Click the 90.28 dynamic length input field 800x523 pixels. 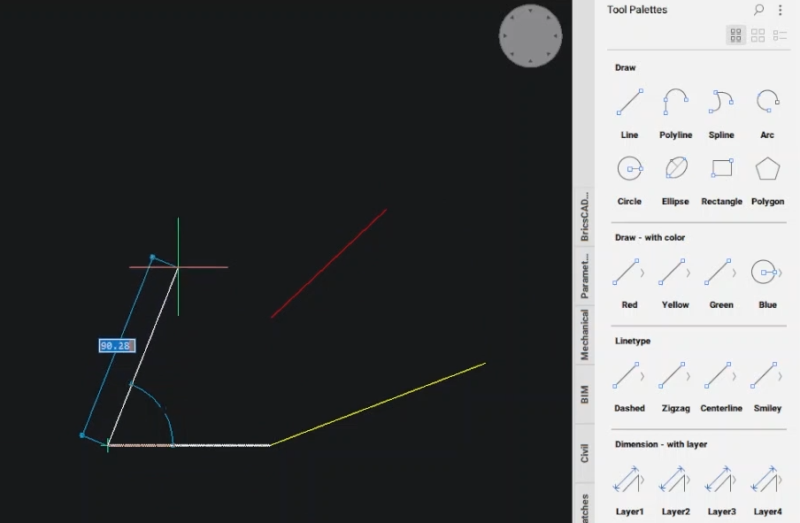pos(116,346)
